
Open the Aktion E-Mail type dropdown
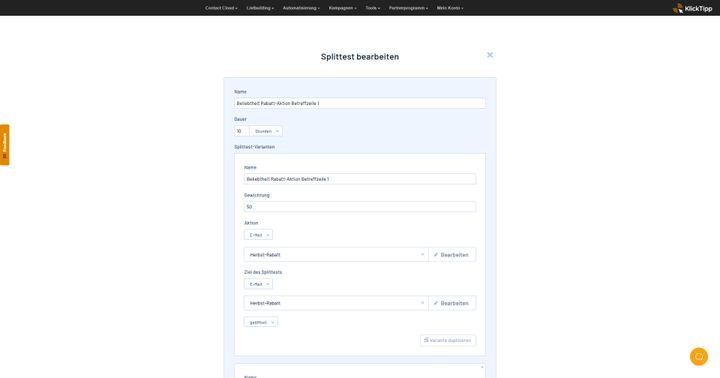[x=258, y=235]
